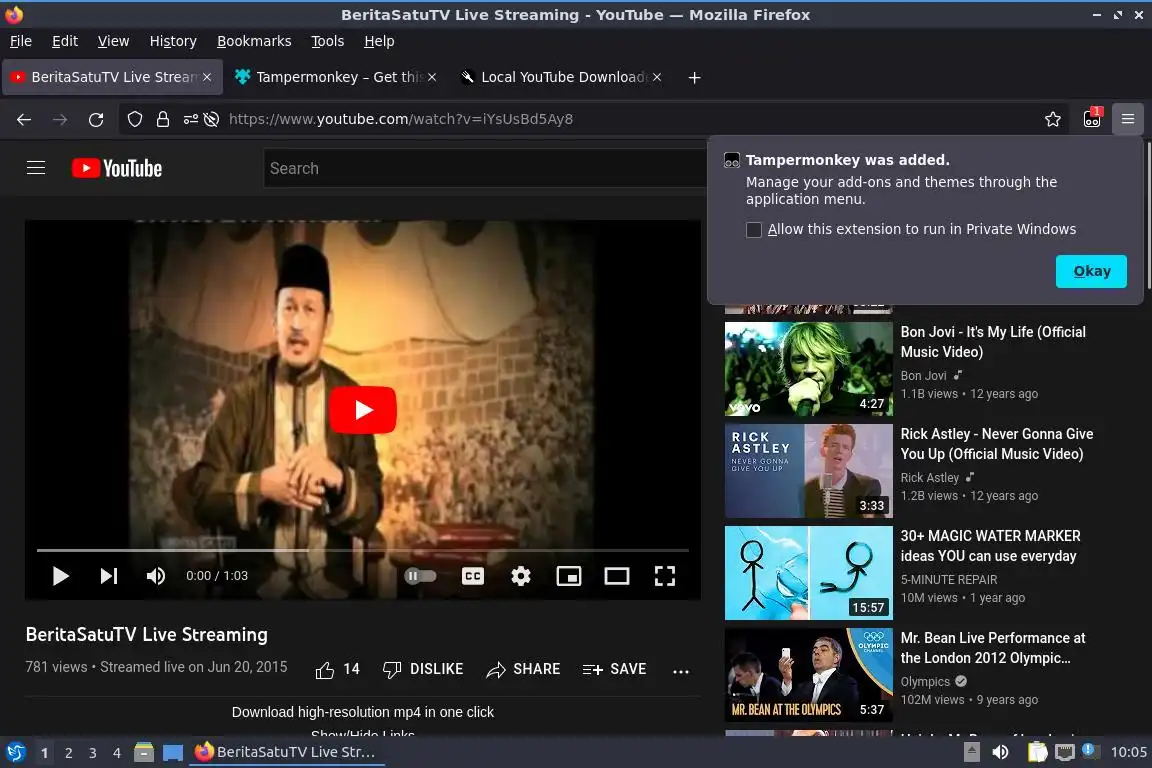The height and width of the screenshot is (768, 1152).
Task: Click the show desktop taskbar icon
Action: click(x=173, y=753)
